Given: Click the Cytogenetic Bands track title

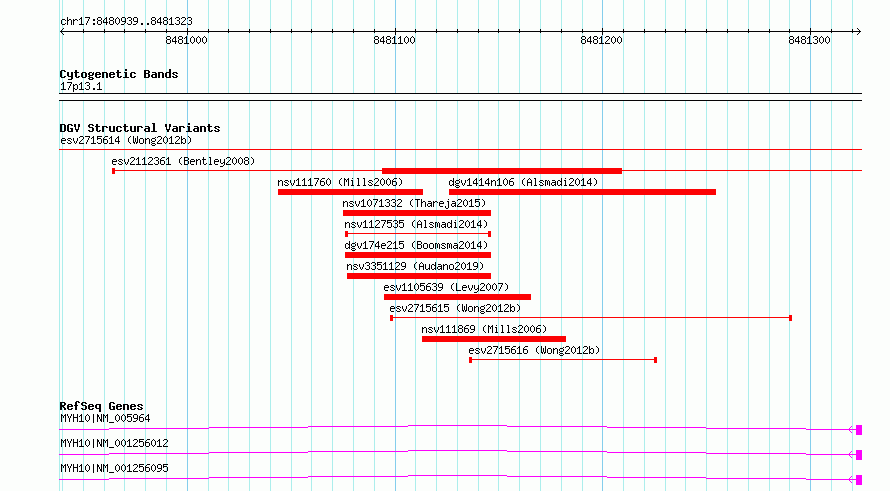Looking at the screenshot, I should 119,74.
